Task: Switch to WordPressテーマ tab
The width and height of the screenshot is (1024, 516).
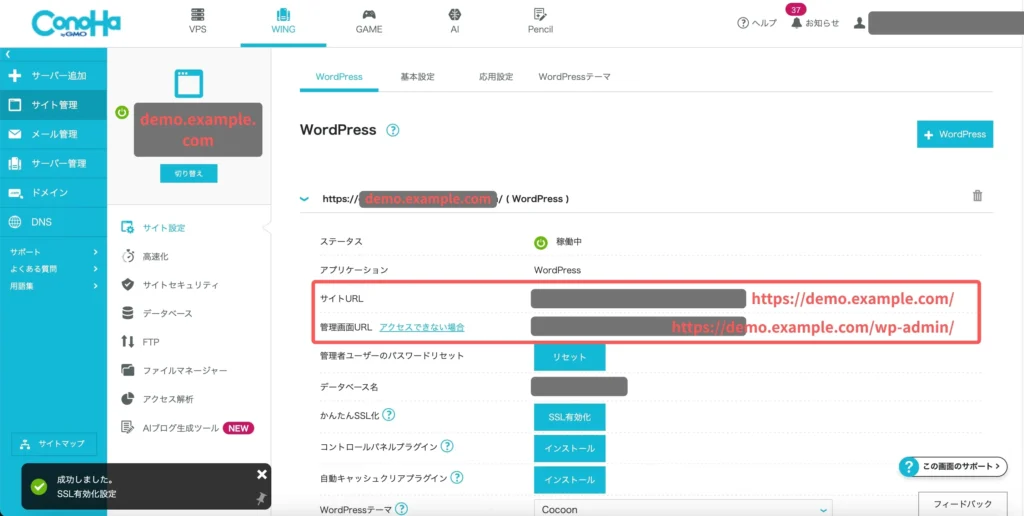Action: tap(574, 76)
